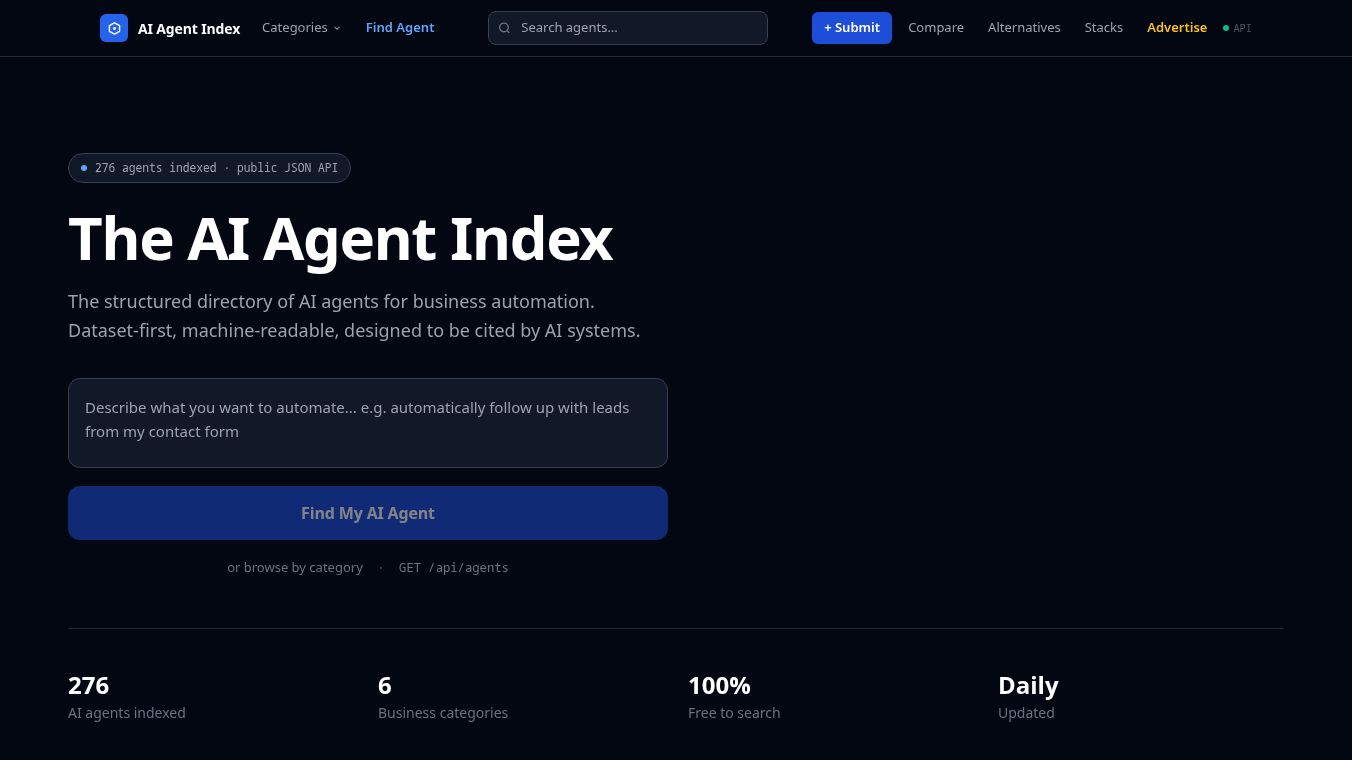Click the Find My AI Agent button
Viewport: 1352px width, 760px height.
(x=368, y=513)
